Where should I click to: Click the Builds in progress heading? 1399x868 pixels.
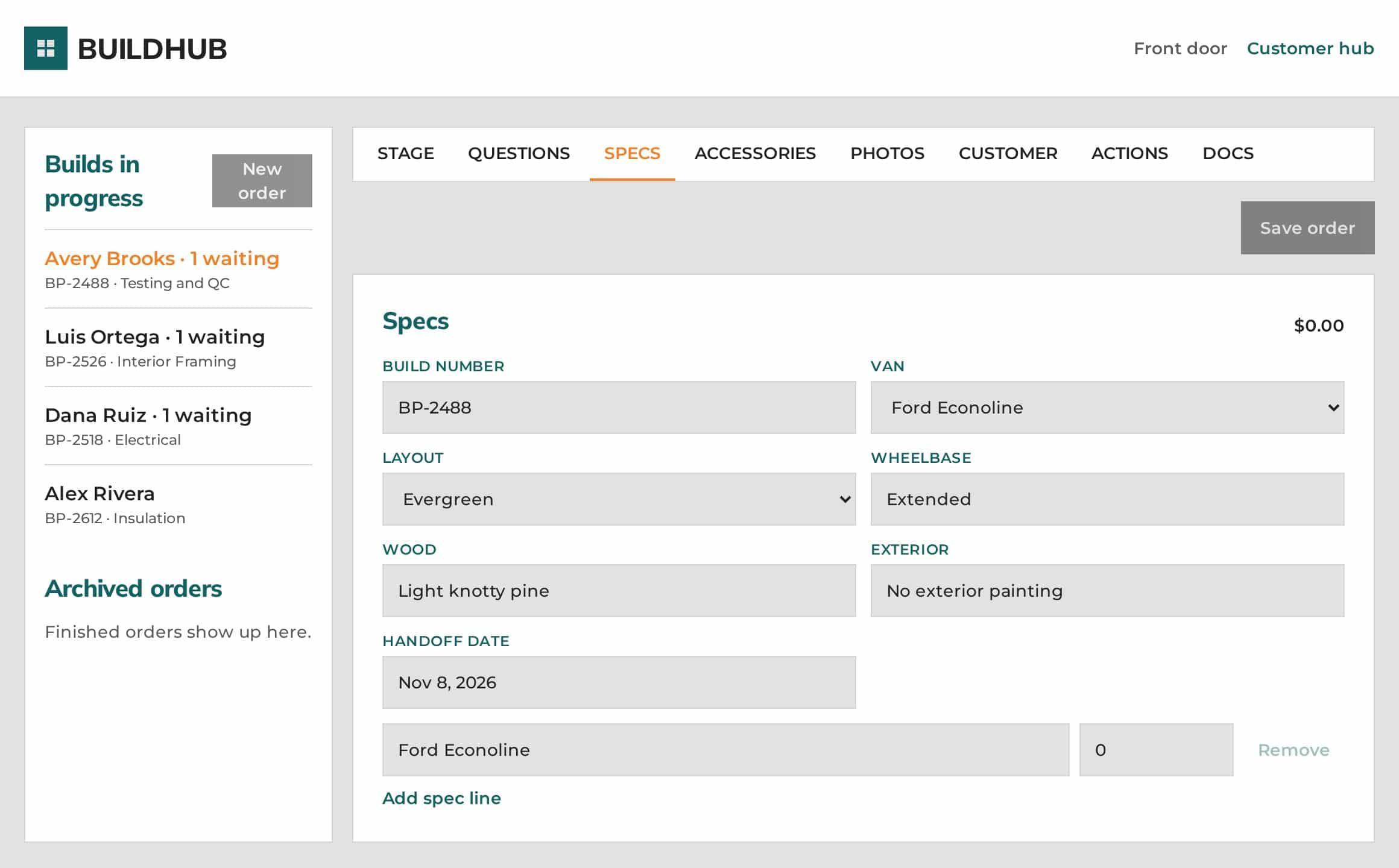[x=94, y=181]
